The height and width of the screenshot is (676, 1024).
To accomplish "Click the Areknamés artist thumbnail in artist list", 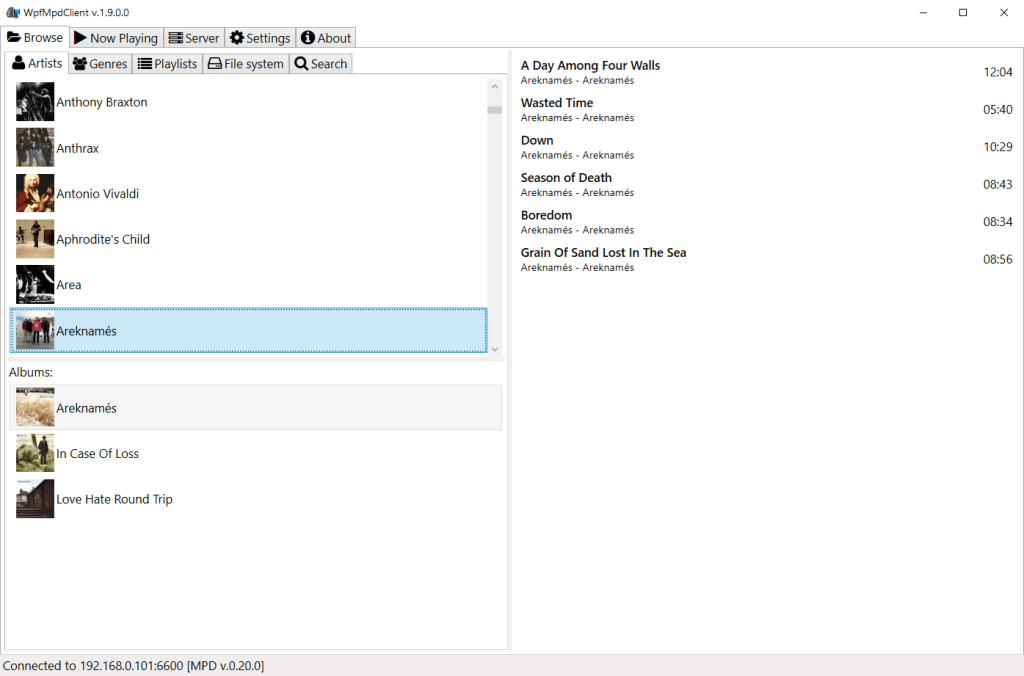I will (35, 330).
